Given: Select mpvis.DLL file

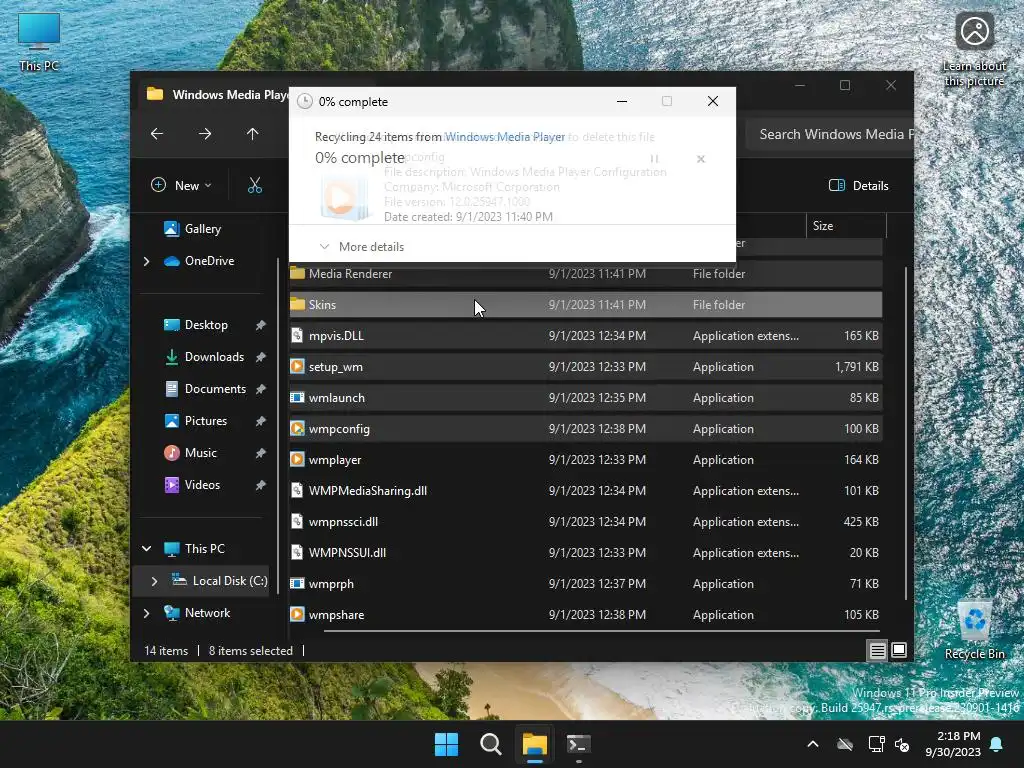Looking at the screenshot, I should [586, 336].
